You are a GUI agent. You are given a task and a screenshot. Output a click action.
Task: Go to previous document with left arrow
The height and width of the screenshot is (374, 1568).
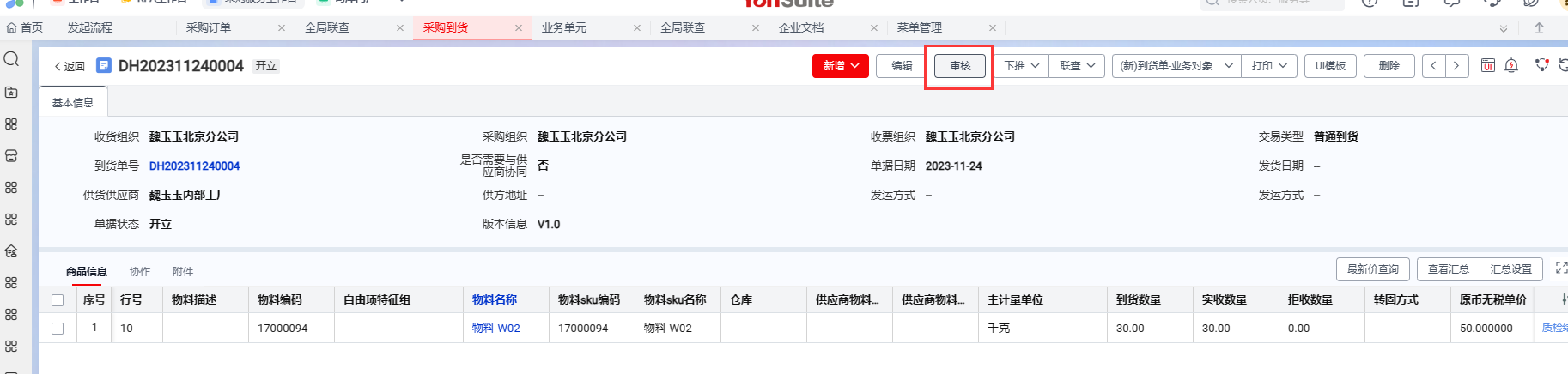(1433, 66)
